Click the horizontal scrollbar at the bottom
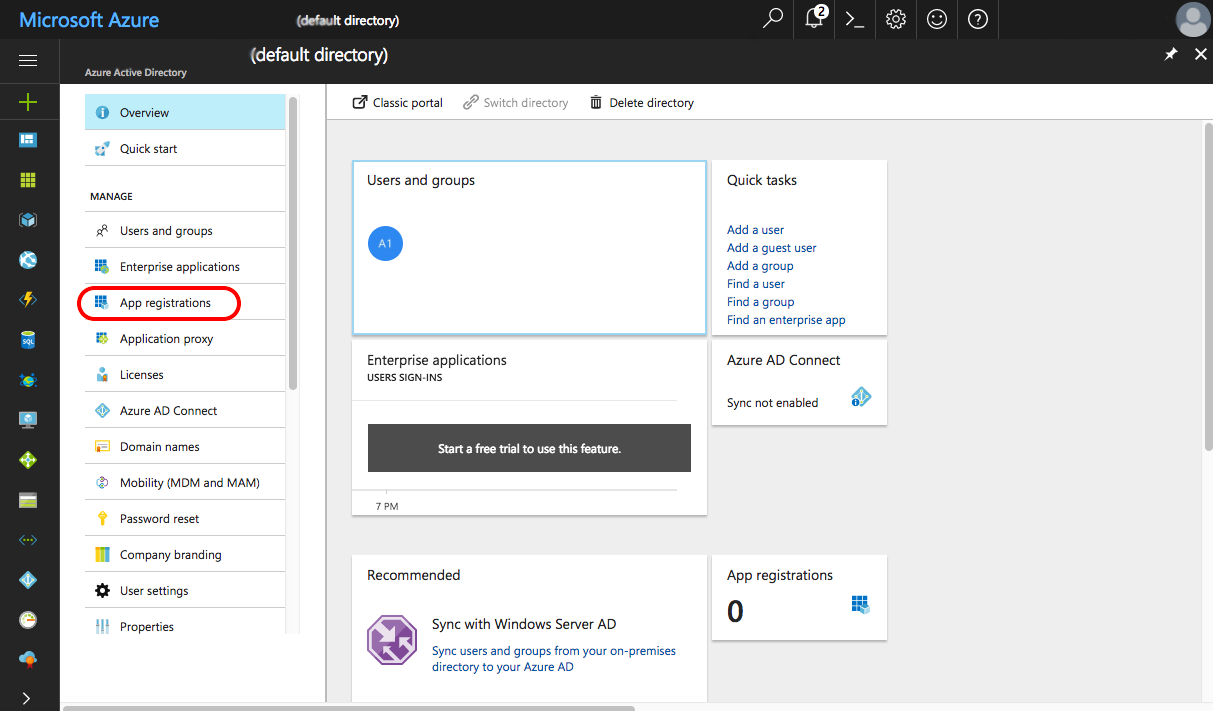The width and height of the screenshot is (1213, 711). coord(349,707)
